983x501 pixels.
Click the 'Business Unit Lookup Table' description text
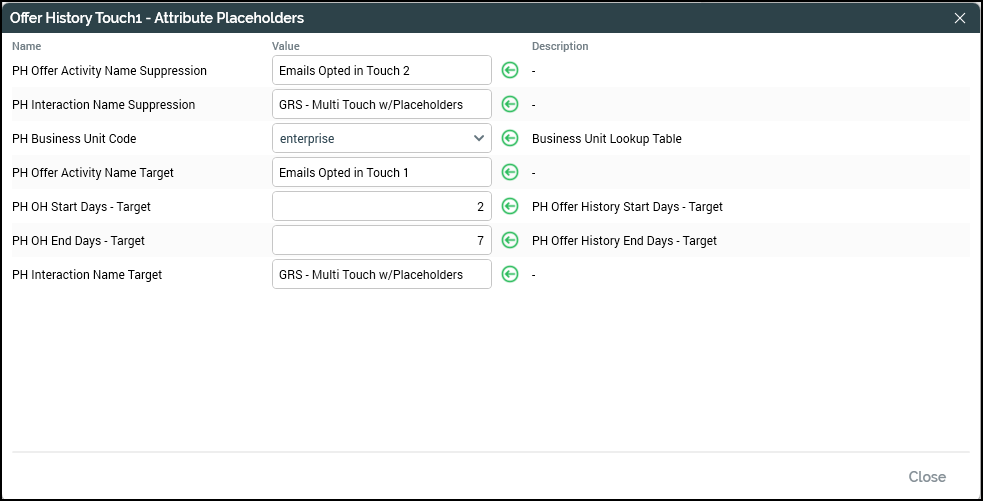pyautogui.click(x=606, y=139)
